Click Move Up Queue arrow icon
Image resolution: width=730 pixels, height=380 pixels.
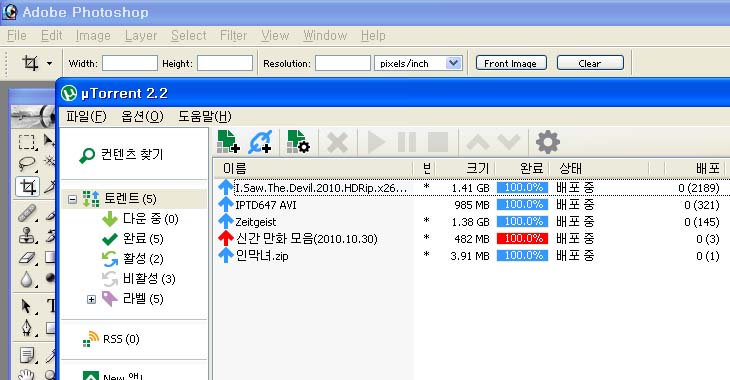478,142
